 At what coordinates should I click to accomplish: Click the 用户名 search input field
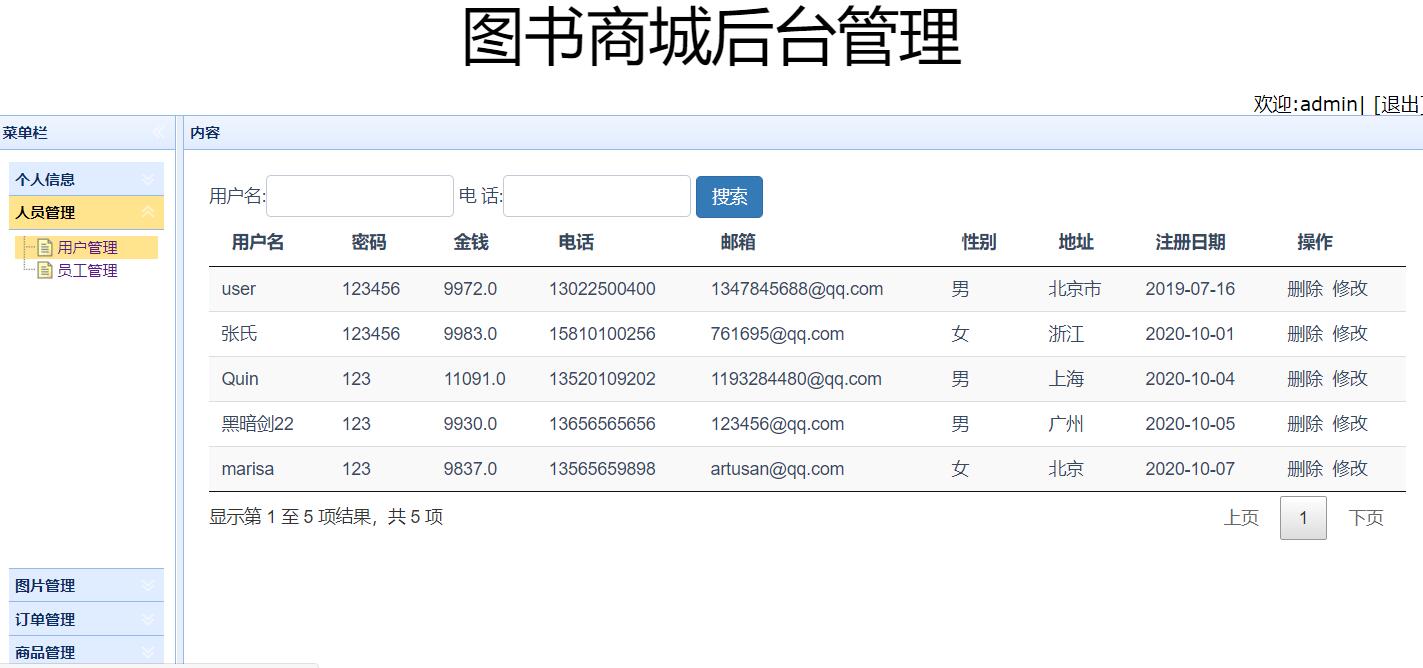click(360, 195)
